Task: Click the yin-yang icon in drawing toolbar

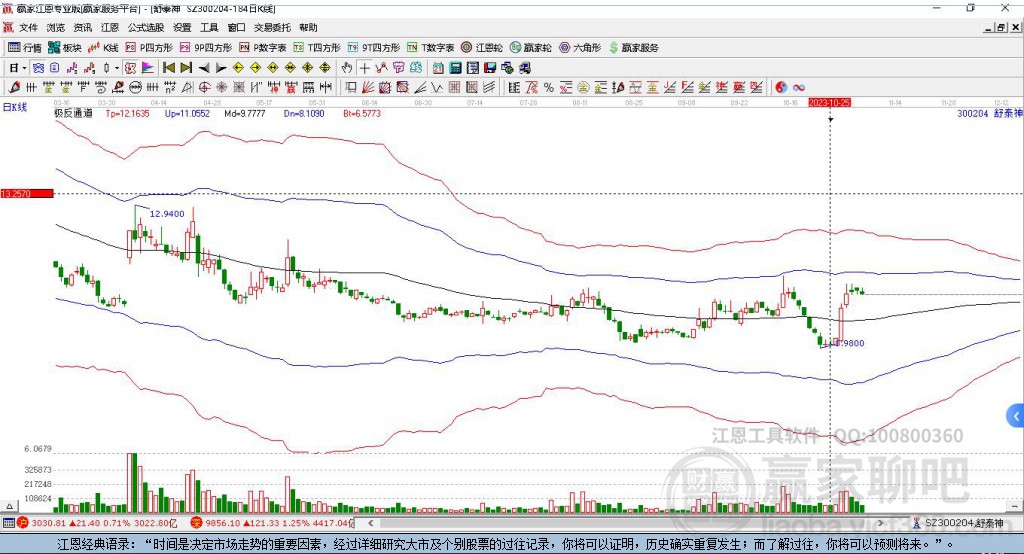Action: 781,88
